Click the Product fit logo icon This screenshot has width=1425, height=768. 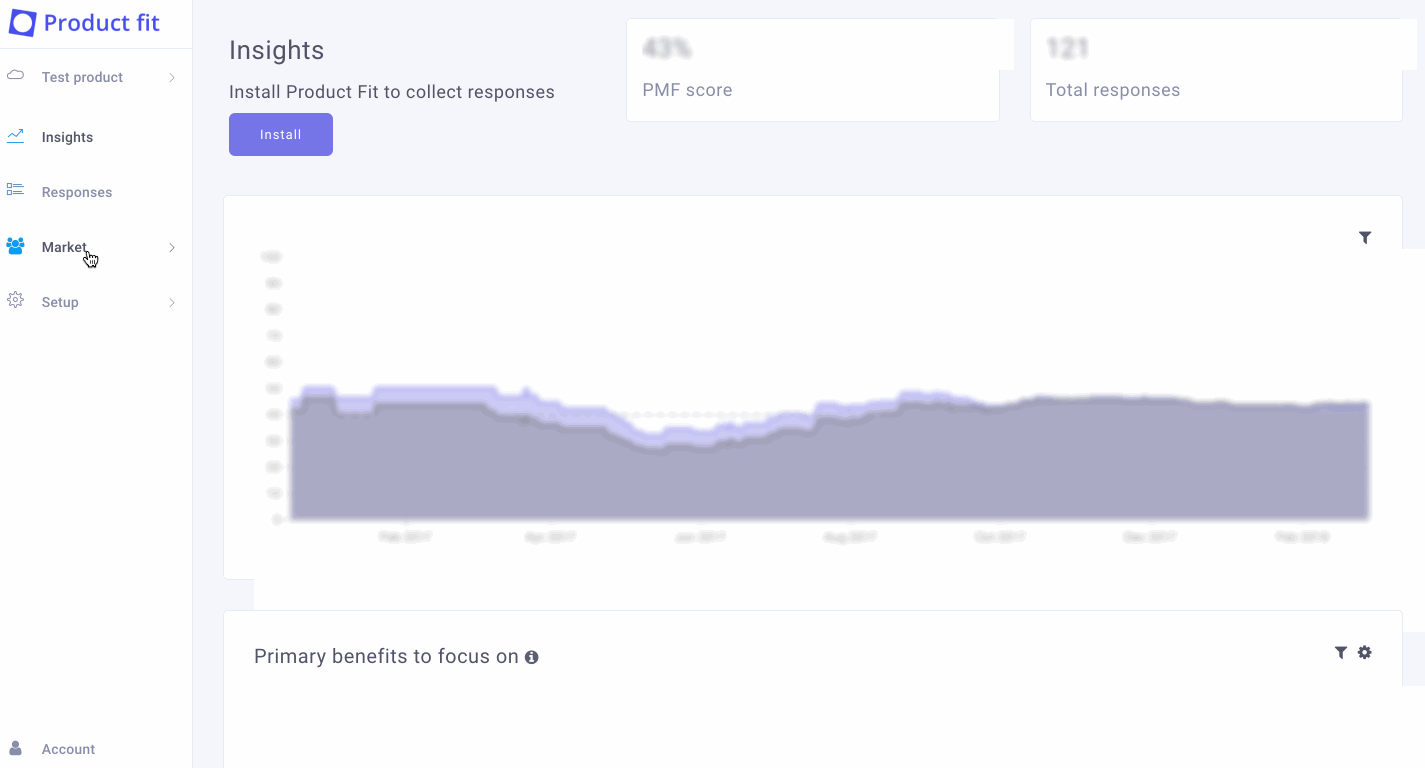tap(22, 23)
